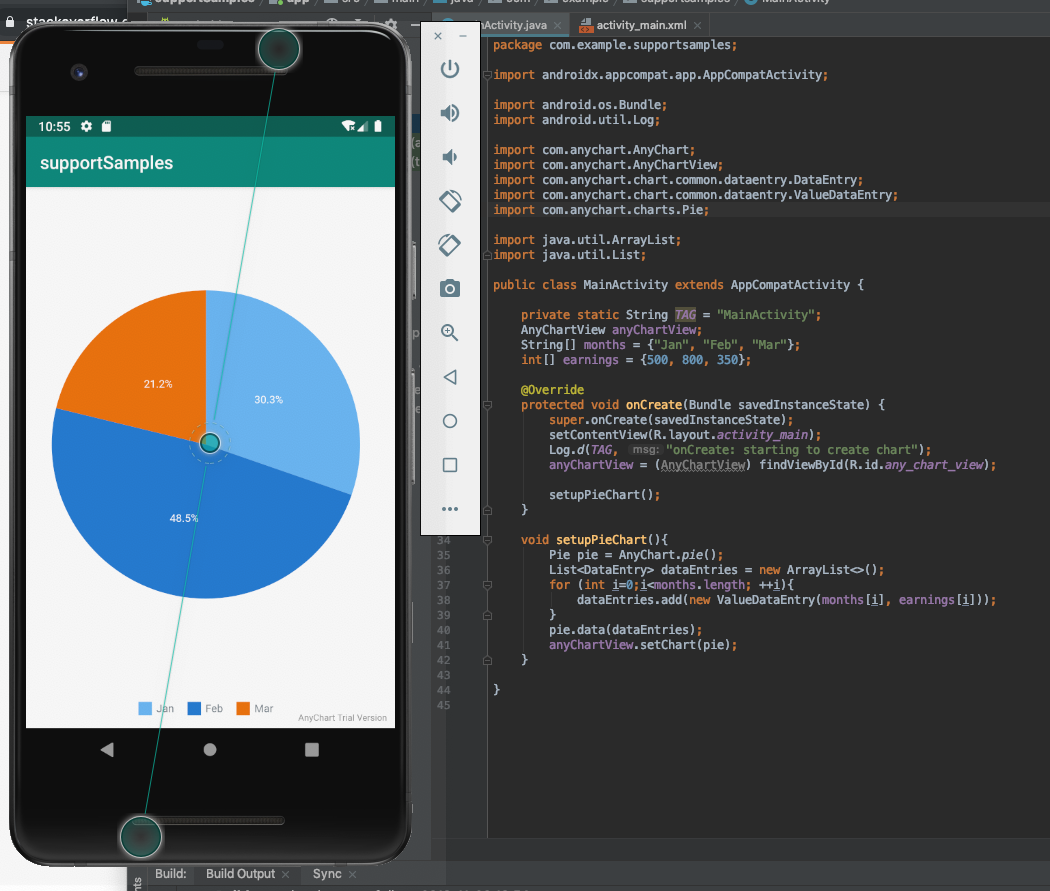Click the emulator volume down icon
Image resolution: width=1050 pixels, height=891 pixels.
(x=450, y=157)
